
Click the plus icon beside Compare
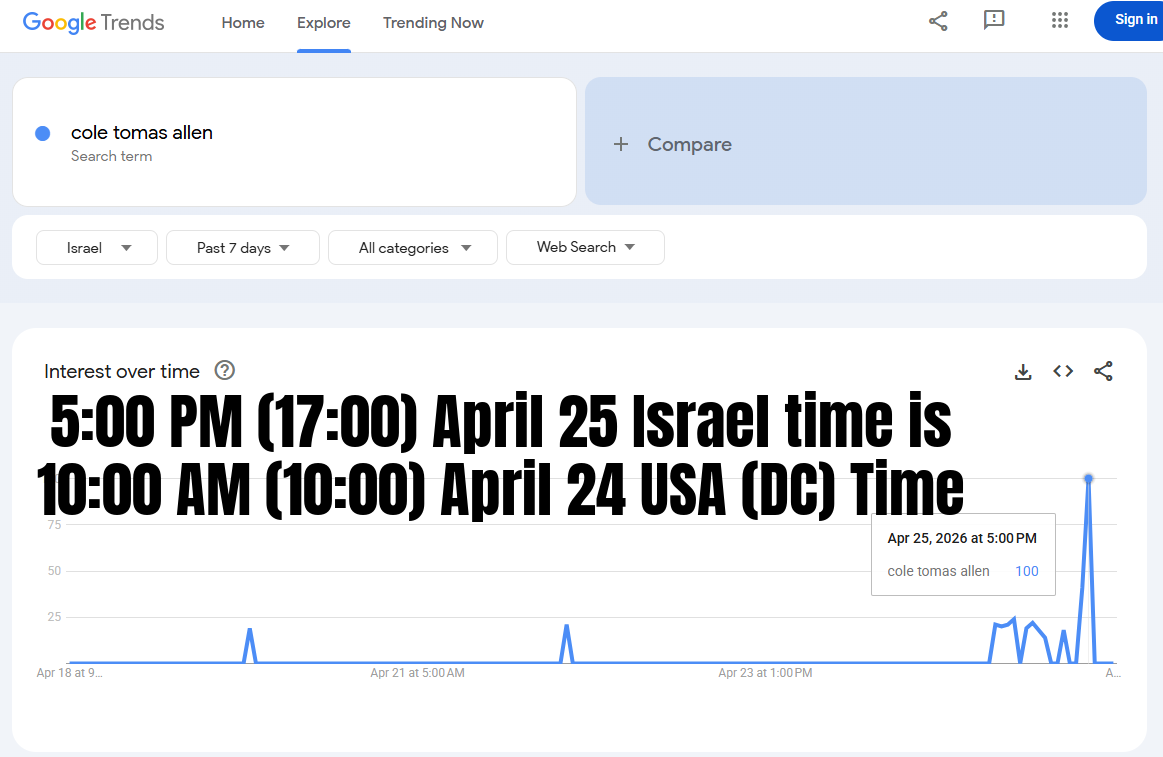[x=621, y=144]
